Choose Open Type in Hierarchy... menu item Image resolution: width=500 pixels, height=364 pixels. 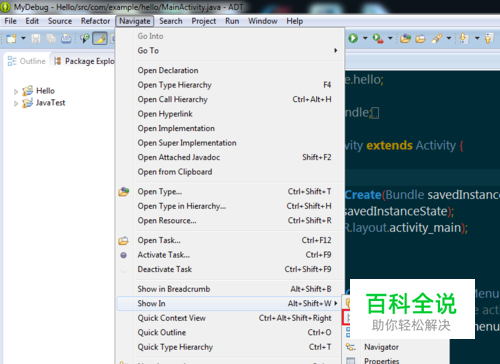click(231, 206)
